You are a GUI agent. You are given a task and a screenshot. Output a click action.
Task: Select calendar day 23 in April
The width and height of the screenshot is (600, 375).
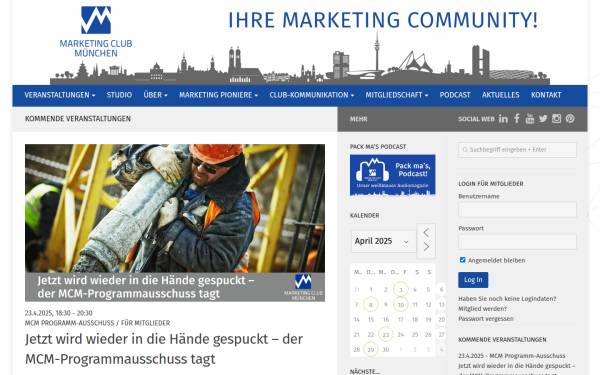click(x=386, y=334)
